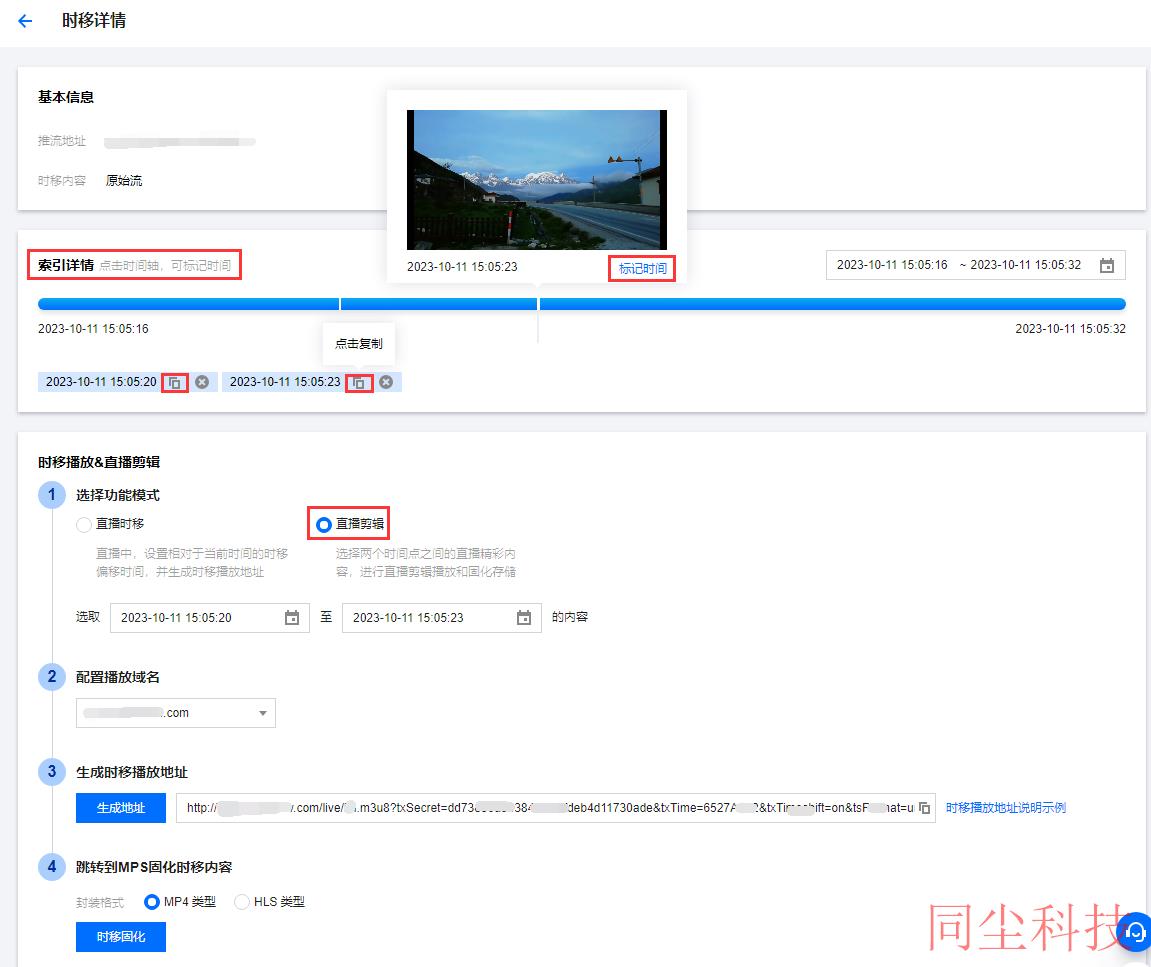Open calendar icon of clip start time

coord(292,617)
